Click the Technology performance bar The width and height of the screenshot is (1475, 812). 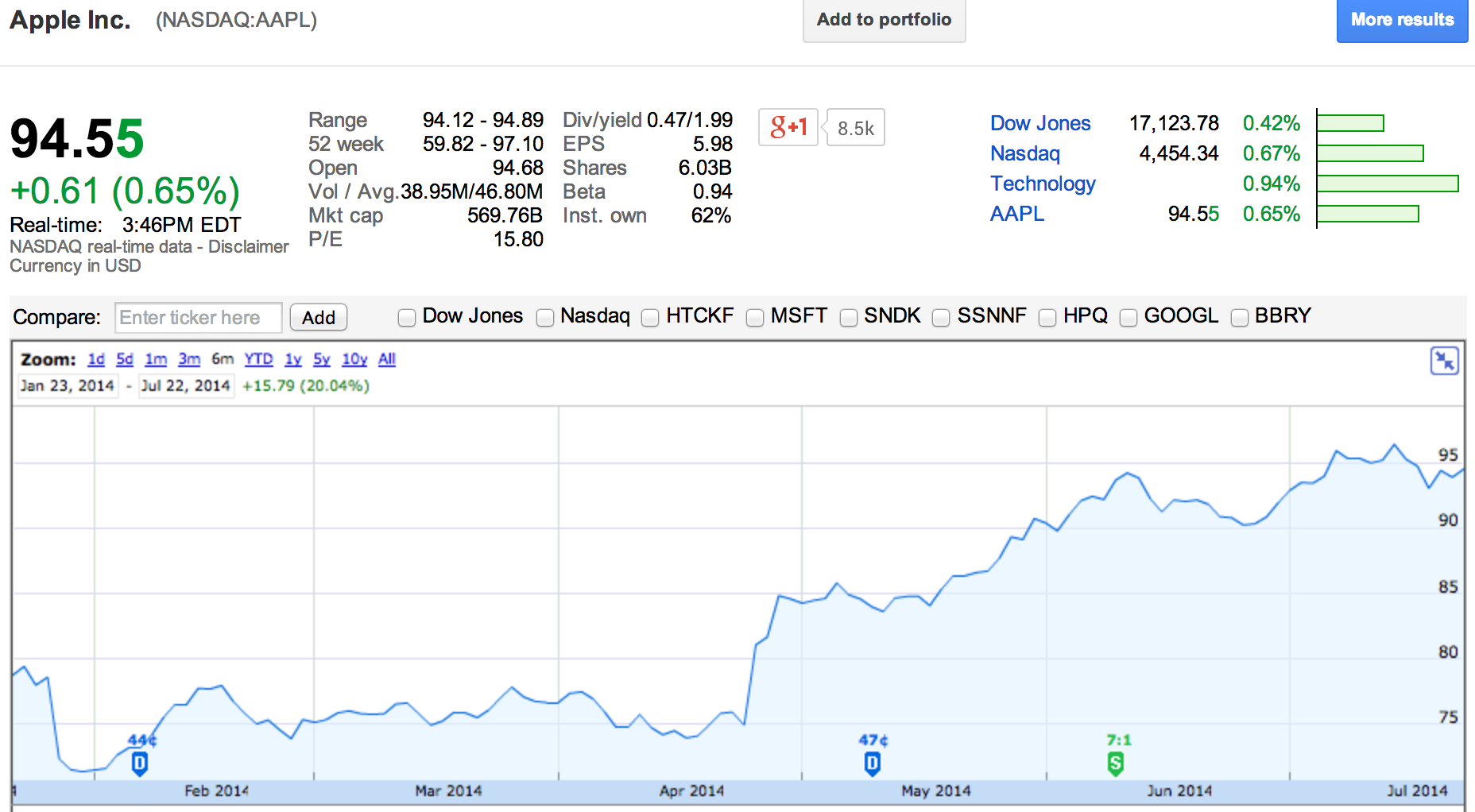[x=1388, y=184]
